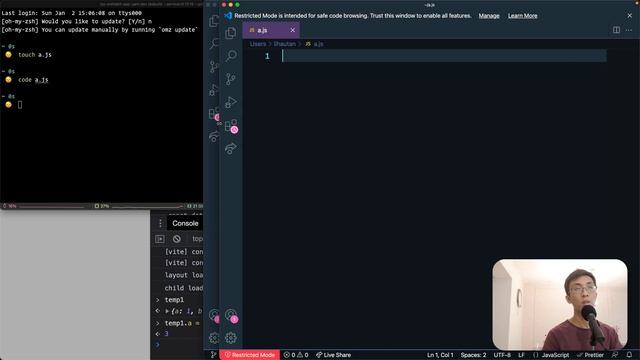Click the red Restricted Mode status bar button
The image size is (640, 360).
(x=250, y=355)
